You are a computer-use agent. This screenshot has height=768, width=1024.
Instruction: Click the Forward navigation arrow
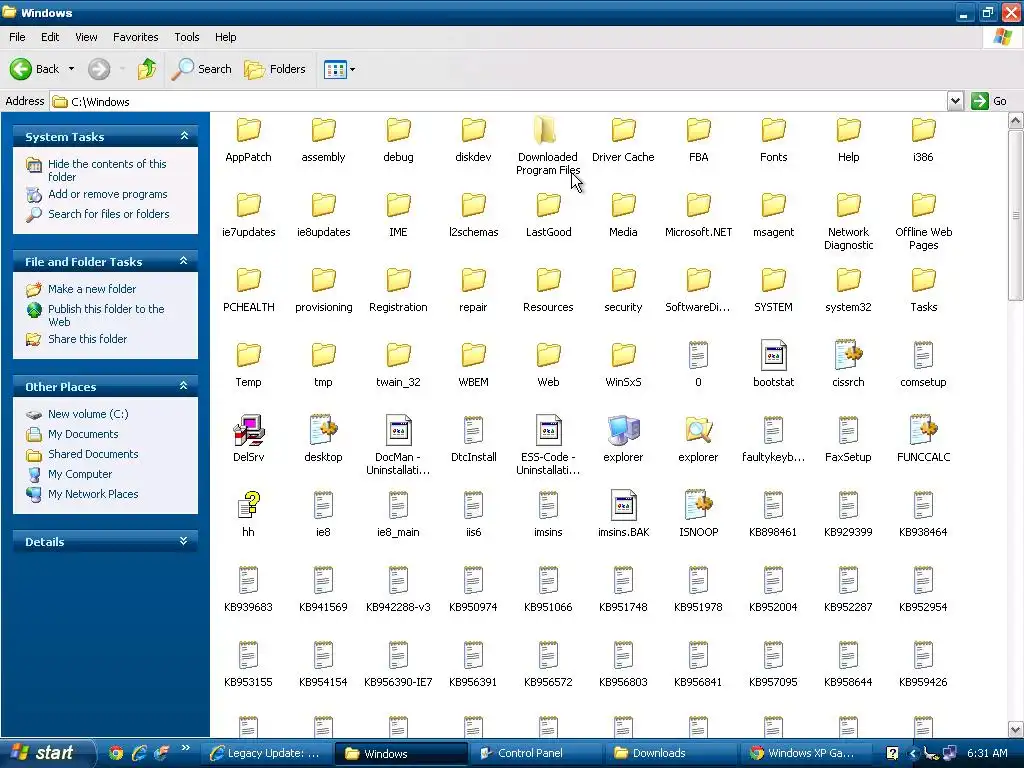(99, 69)
